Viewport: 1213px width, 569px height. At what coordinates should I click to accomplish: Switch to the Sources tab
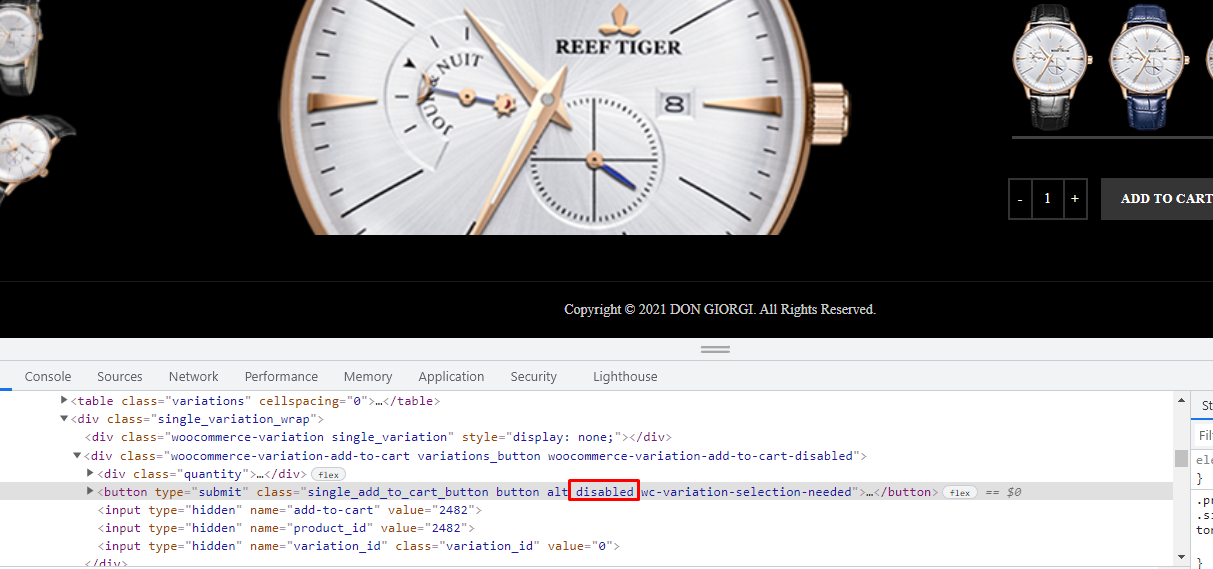tap(120, 377)
